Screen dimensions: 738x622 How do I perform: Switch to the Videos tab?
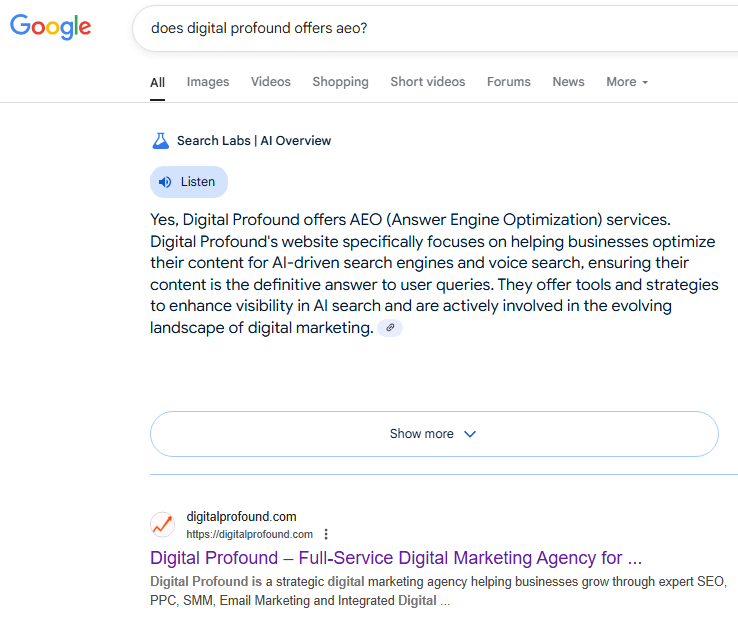pos(271,82)
